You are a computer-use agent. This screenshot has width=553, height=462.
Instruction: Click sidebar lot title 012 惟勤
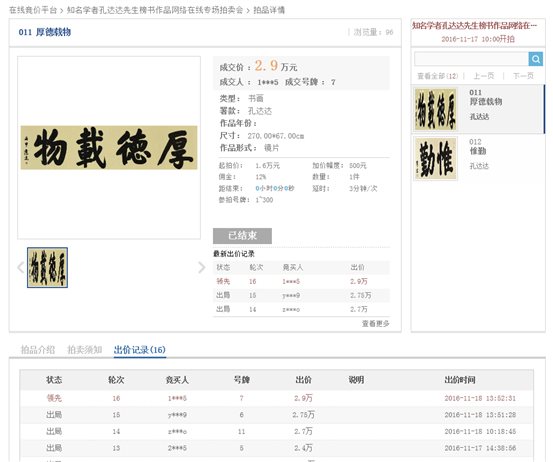tap(478, 147)
